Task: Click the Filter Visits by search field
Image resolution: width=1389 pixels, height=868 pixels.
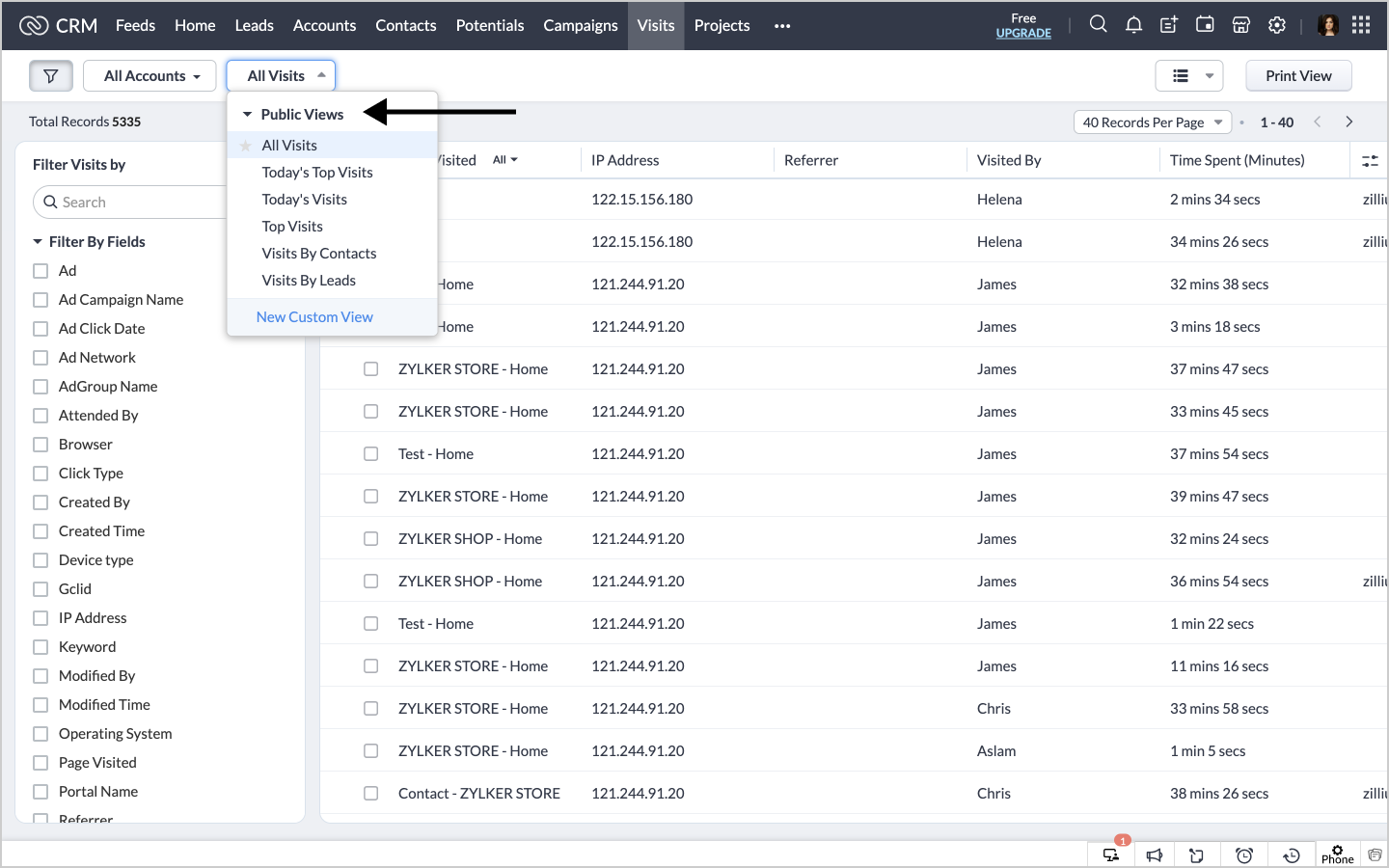Action: tap(135, 203)
